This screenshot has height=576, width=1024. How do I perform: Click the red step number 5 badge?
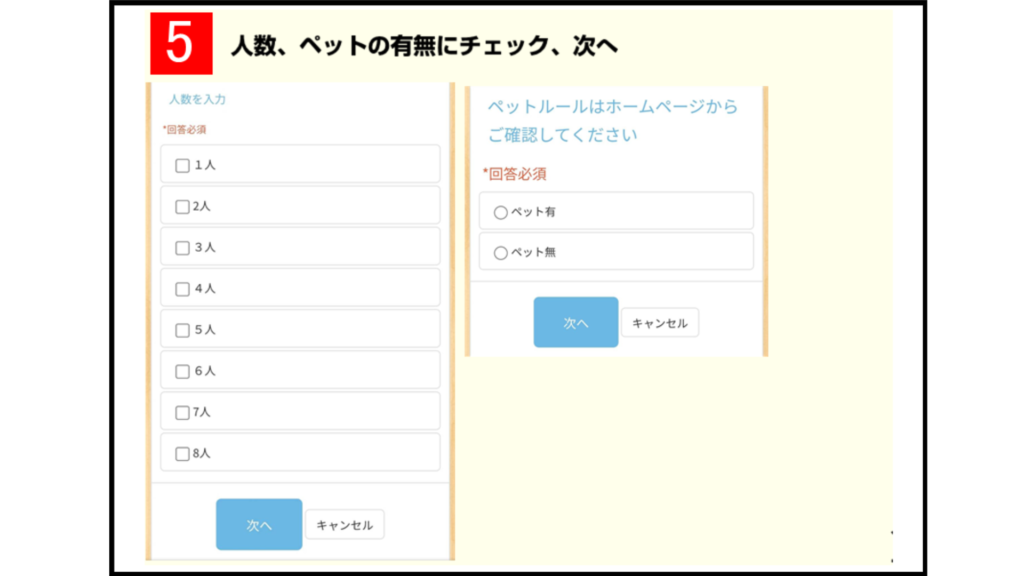[x=181, y=46]
